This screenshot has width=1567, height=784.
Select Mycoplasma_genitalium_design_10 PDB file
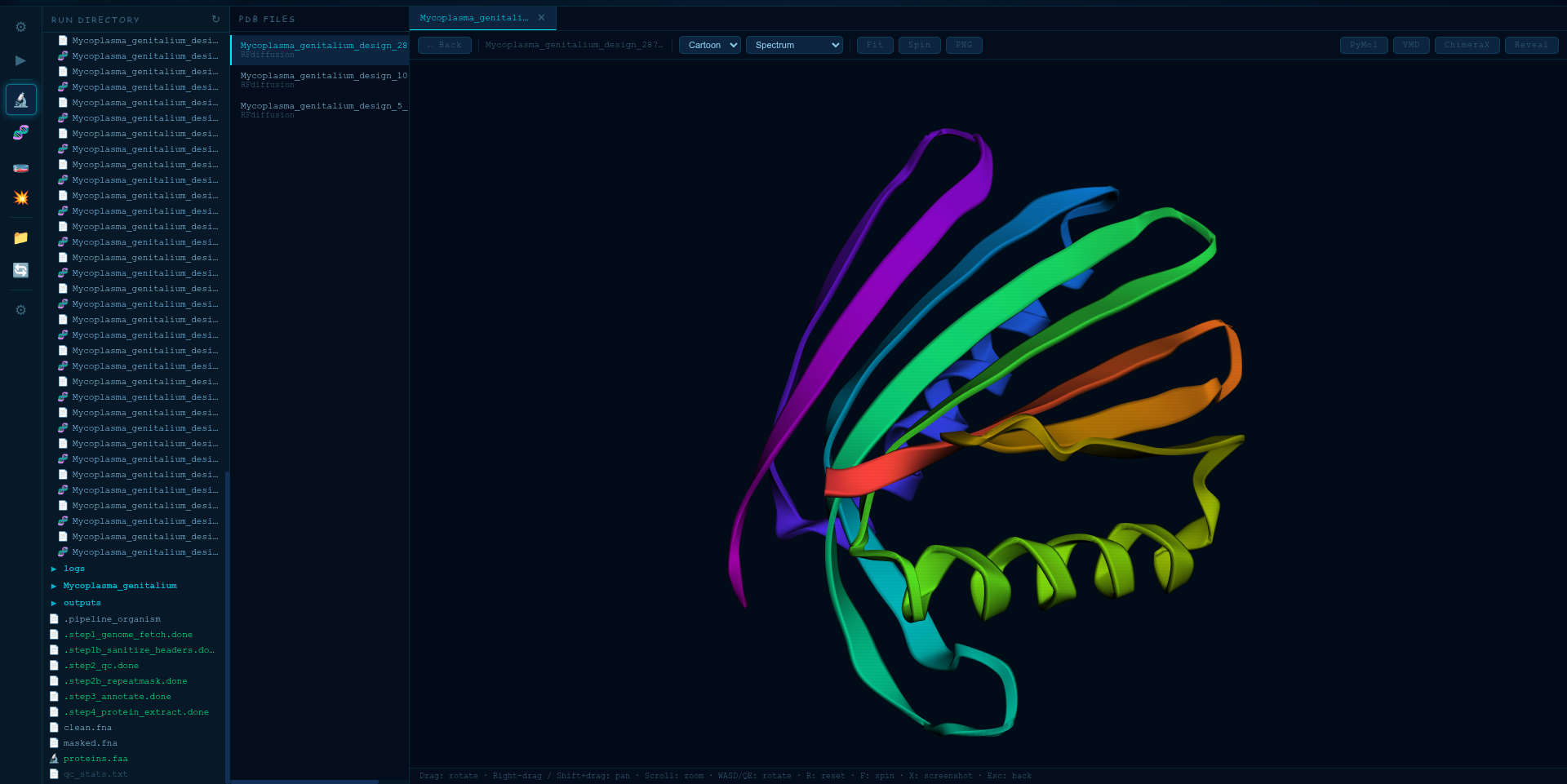pos(320,79)
